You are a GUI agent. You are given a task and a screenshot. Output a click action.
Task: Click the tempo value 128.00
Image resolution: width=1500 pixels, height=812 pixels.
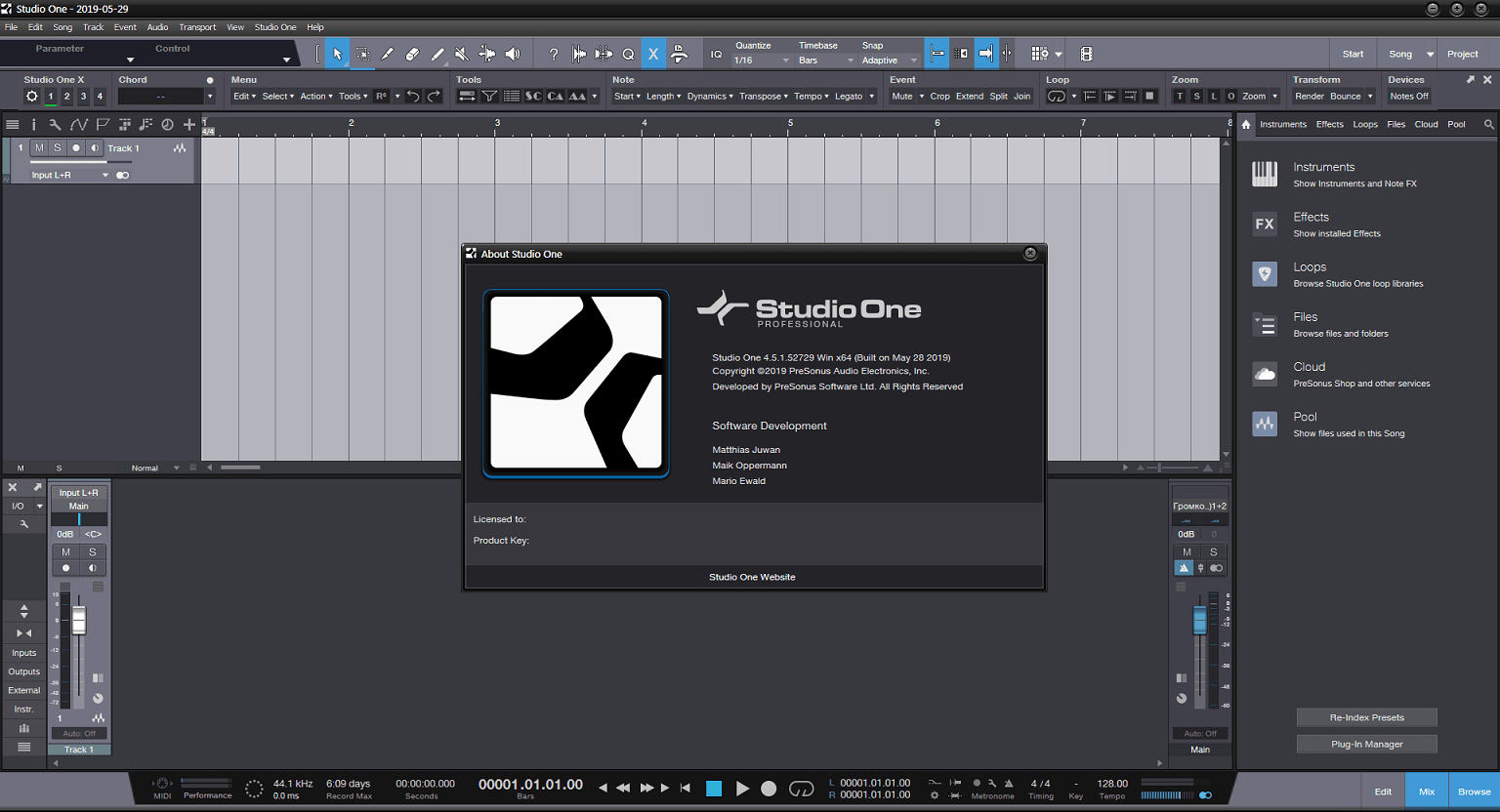coord(1112,784)
